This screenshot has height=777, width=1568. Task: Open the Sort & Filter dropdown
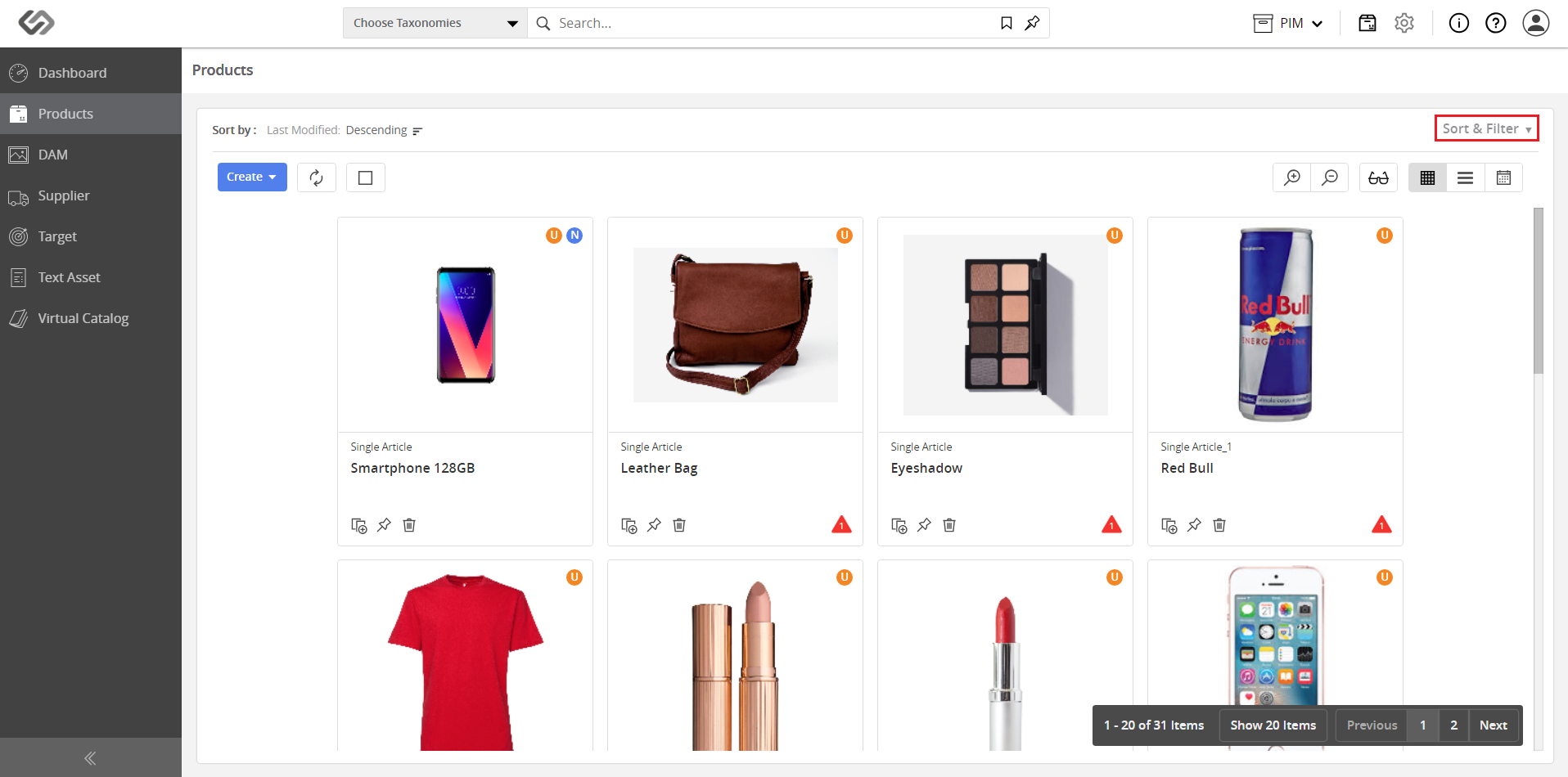click(x=1487, y=128)
